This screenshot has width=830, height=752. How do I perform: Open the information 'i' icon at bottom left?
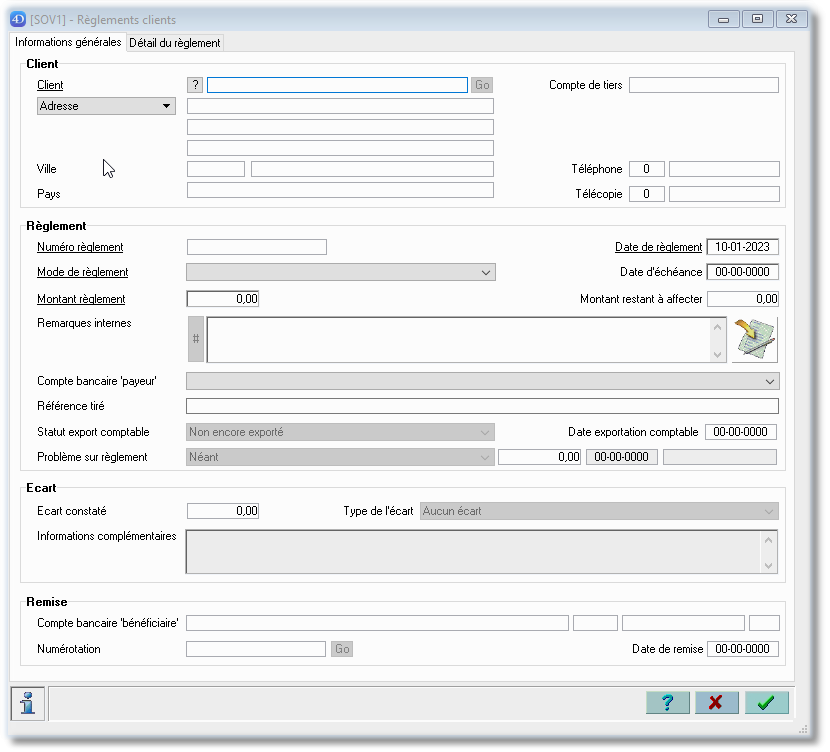coord(28,703)
